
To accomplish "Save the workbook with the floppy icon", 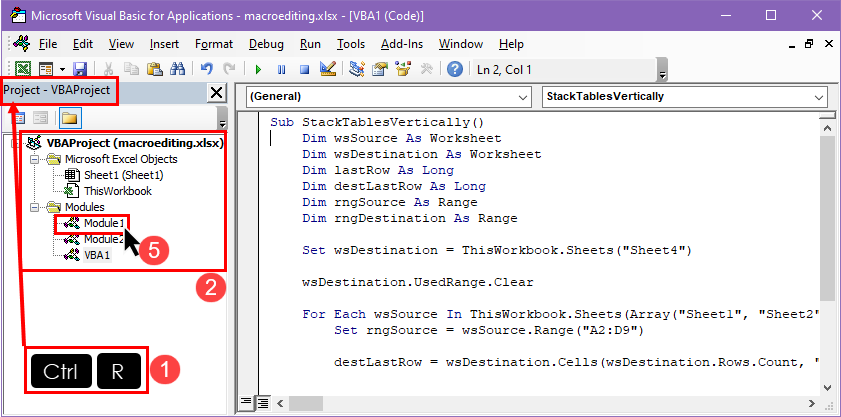I will point(80,69).
